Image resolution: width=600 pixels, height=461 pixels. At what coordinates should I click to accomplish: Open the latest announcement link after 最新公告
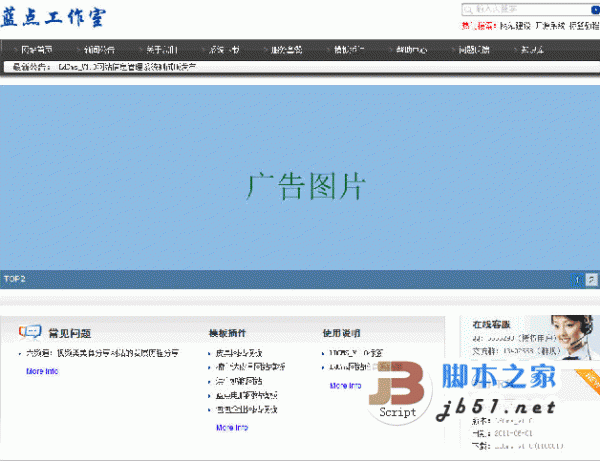[127, 67]
